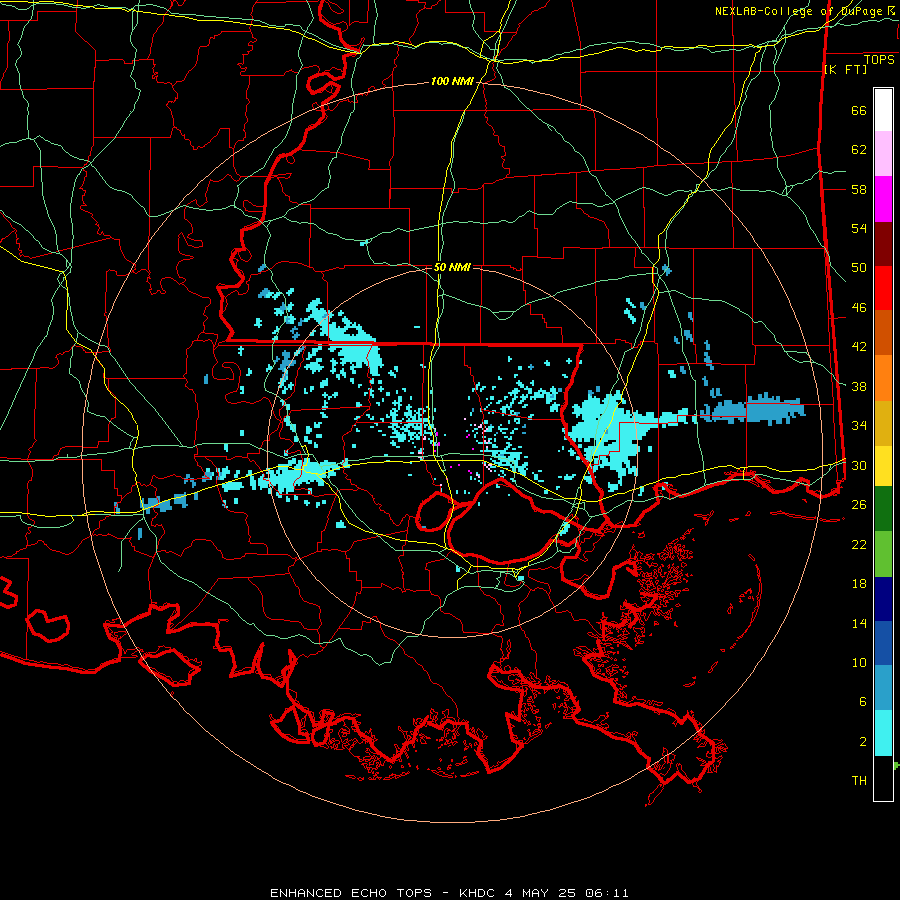Select the legend value "30"
The height and width of the screenshot is (900, 900).
tap(859, 465)
